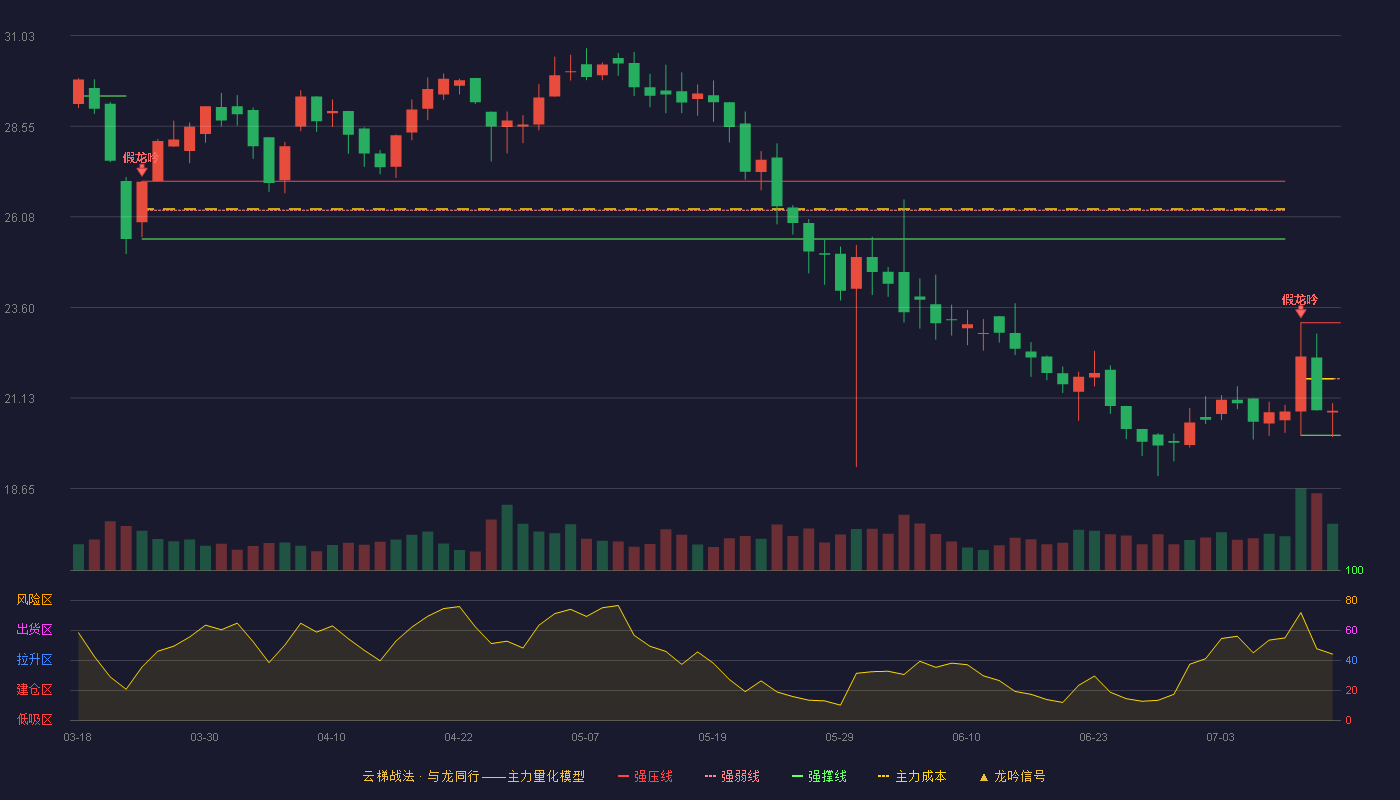Click the 05-29 date axis label
Screen dimensions: 1400x800
coord(839,737)
